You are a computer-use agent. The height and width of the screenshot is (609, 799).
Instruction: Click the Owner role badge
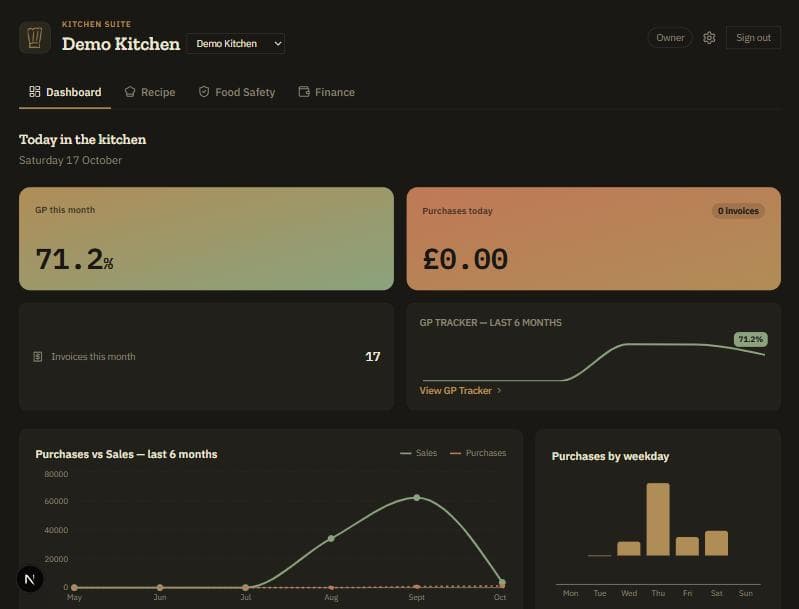pyautogui.click(x=670, y=38)
